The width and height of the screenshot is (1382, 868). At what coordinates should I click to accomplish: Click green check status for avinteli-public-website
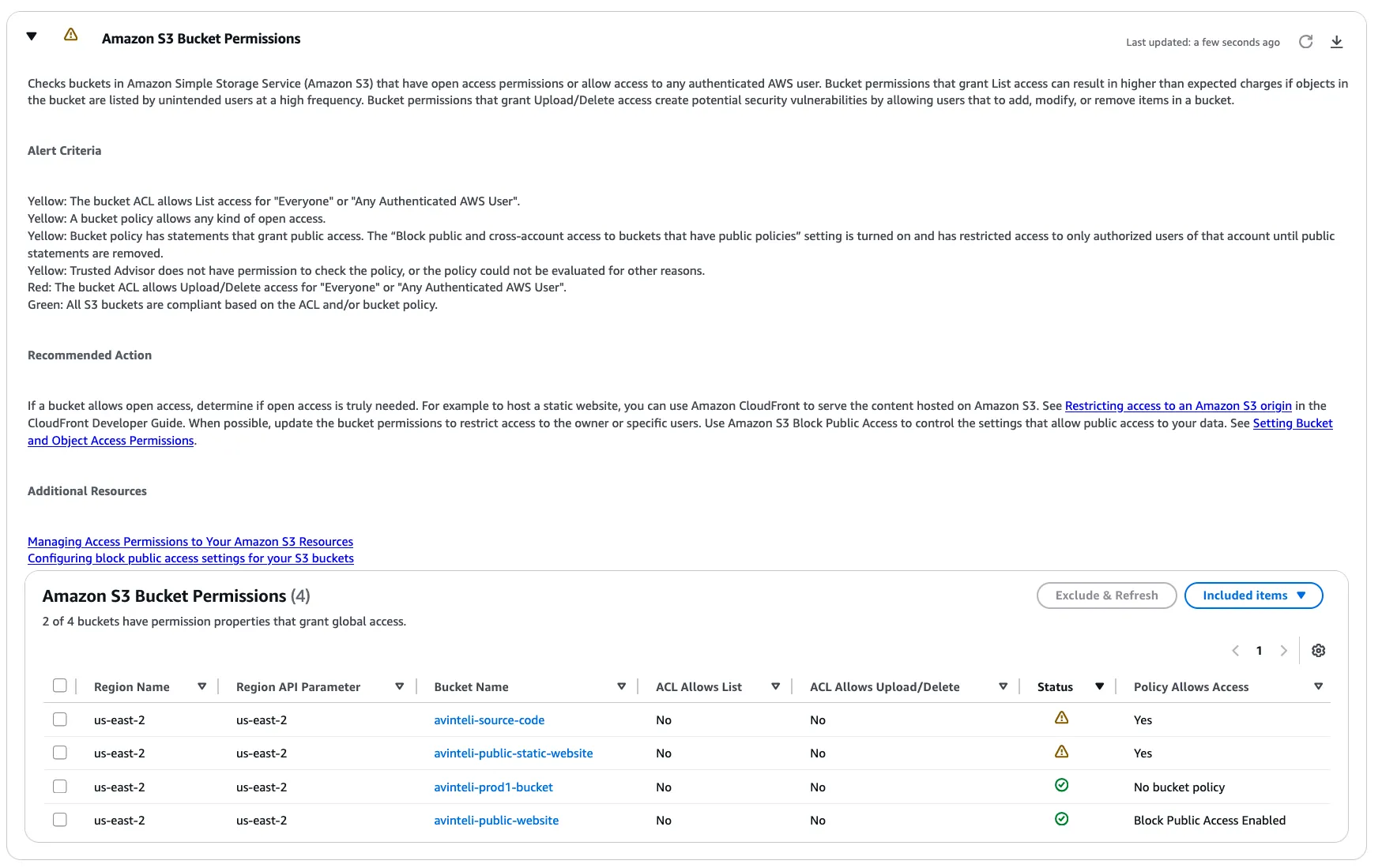coord(1061,819)
